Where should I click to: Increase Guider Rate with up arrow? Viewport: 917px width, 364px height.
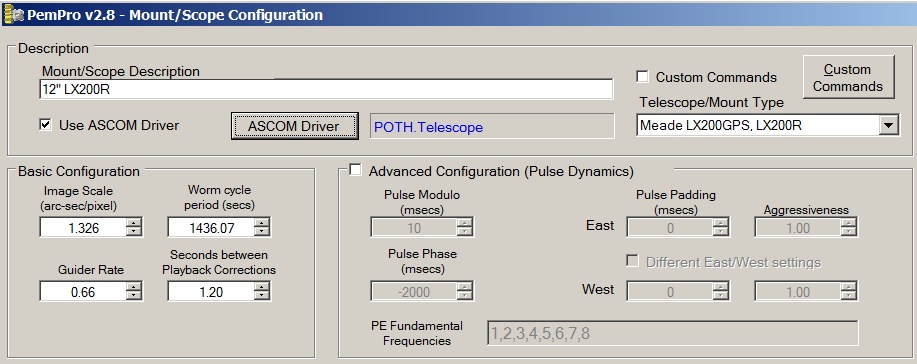point(135,287)
